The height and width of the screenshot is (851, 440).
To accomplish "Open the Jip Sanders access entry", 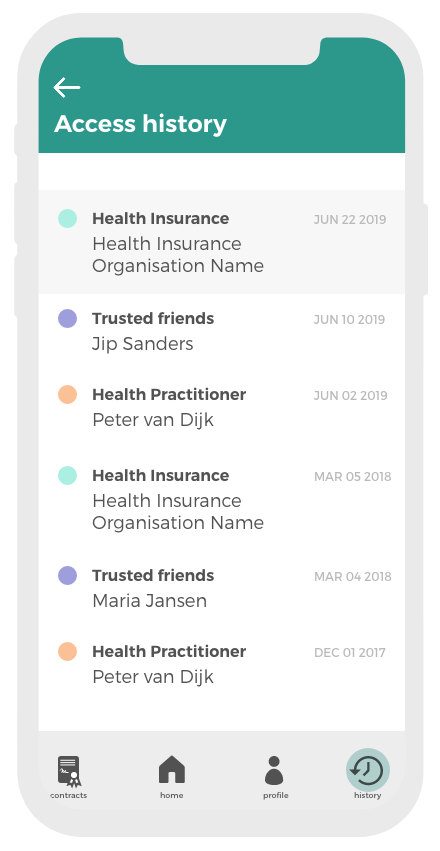I will pos(222,331).
